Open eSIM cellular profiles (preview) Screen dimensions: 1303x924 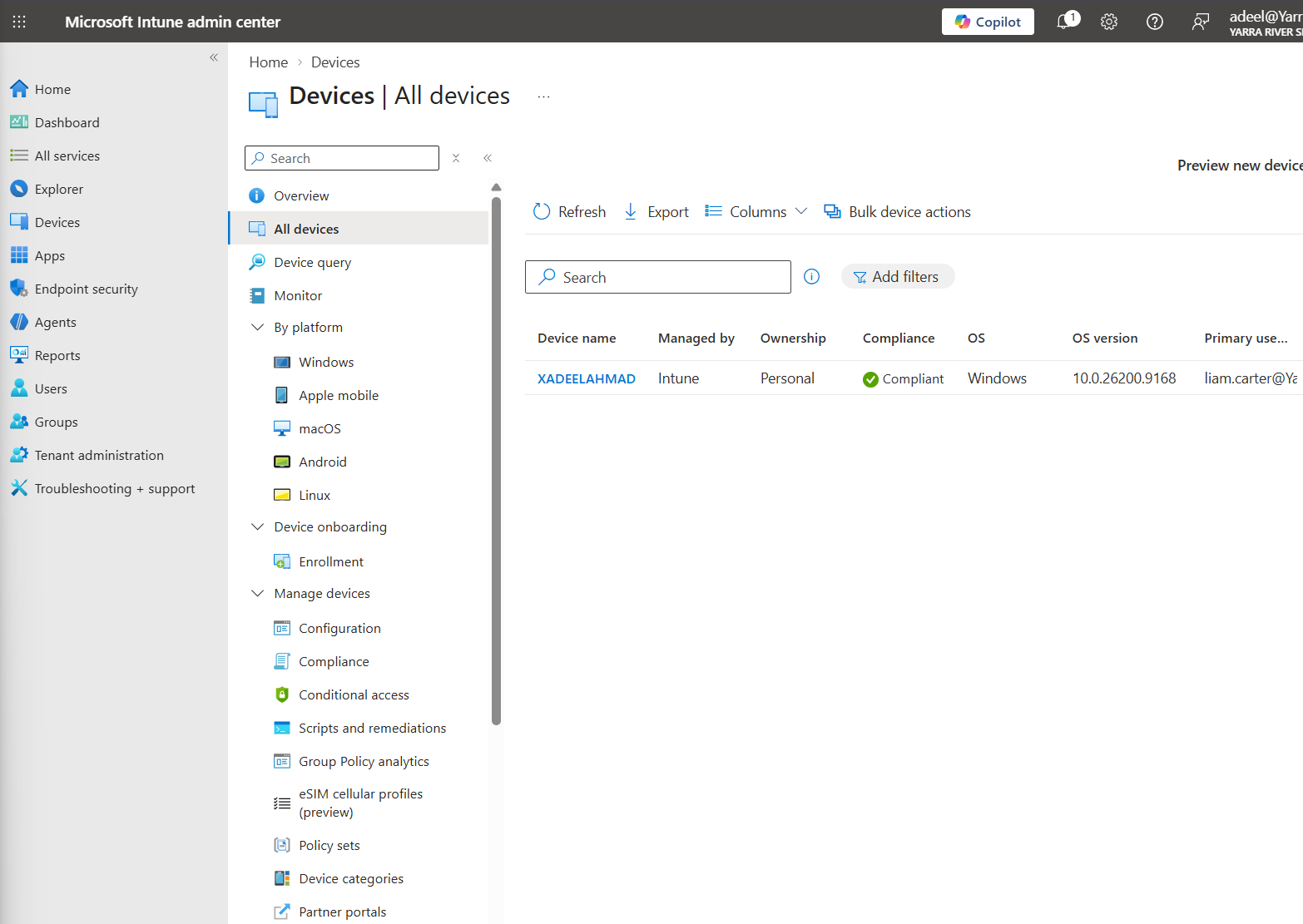[359, 803]
